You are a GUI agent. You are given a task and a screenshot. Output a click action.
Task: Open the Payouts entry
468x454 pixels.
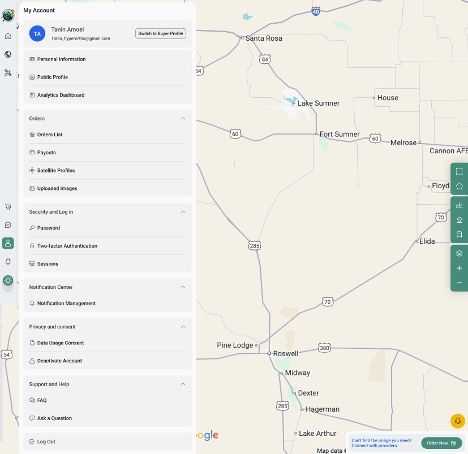pos(107,152)
